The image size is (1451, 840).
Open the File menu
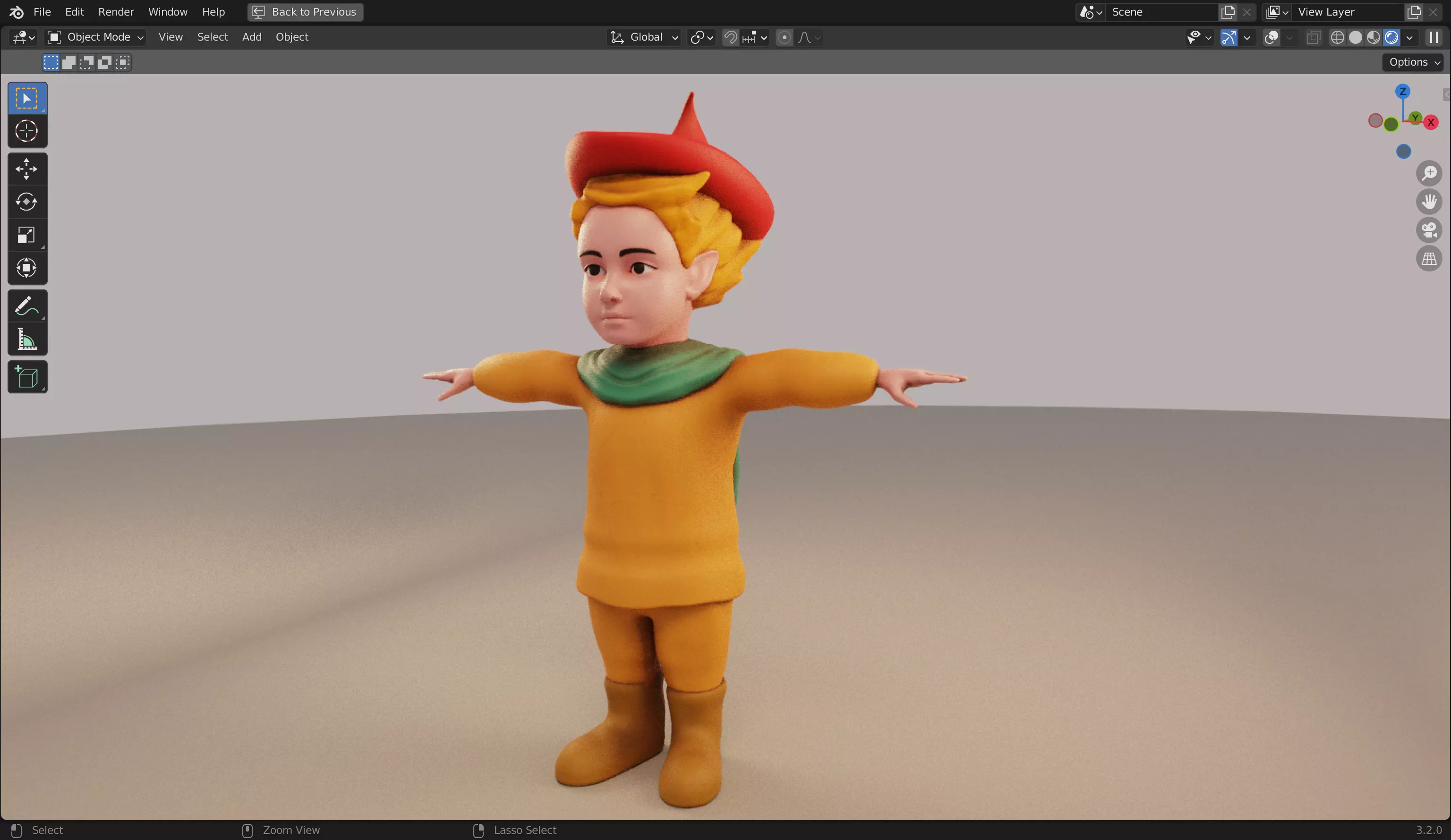tap(42, 11)
